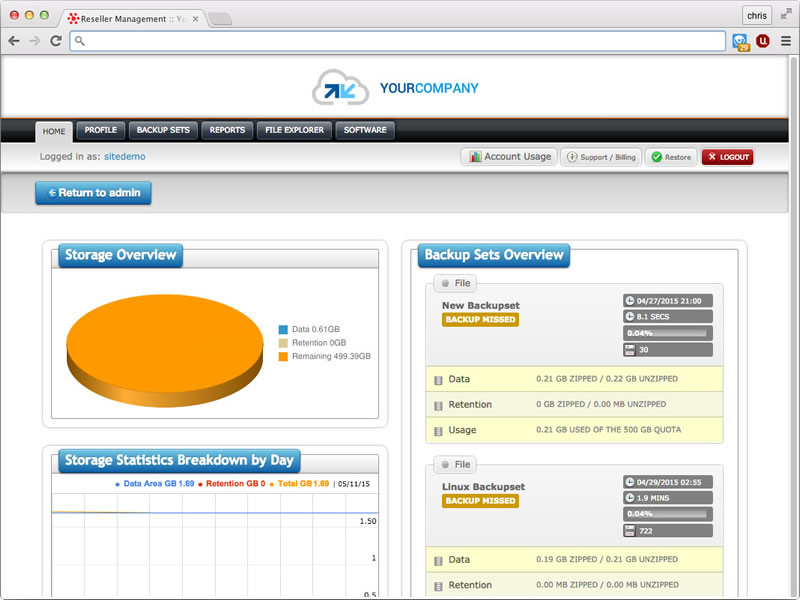Image resolution: width=800 pixels, height=600 pixels.
Task: Reload the page with refresh icon
Action: tap(56, 41)
